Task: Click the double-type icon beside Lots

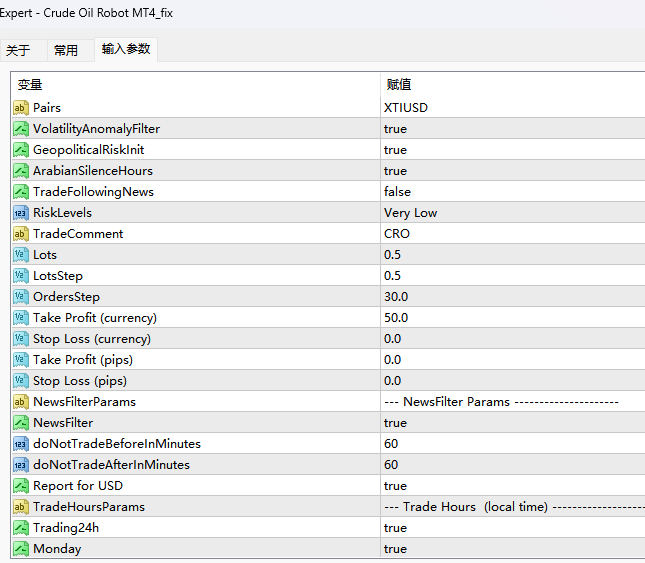Action: point(21,255)
